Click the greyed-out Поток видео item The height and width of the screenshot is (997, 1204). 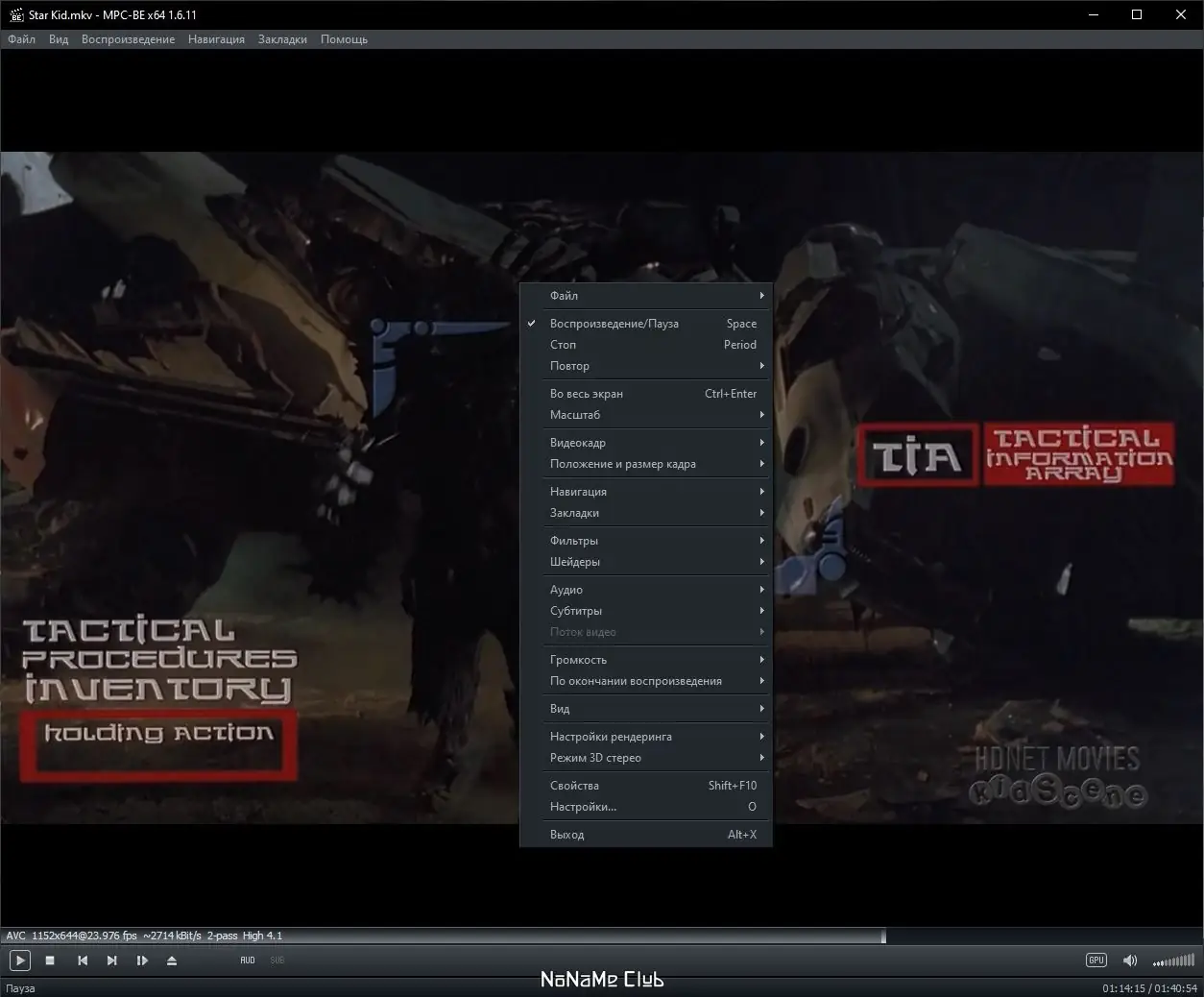click(x=646, y=632)
